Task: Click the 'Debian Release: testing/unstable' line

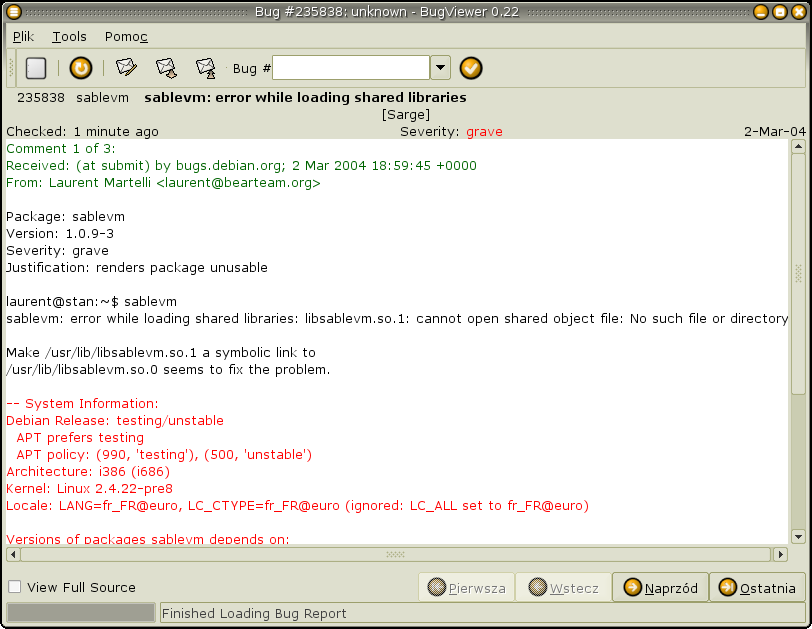Action: point(115,421)
